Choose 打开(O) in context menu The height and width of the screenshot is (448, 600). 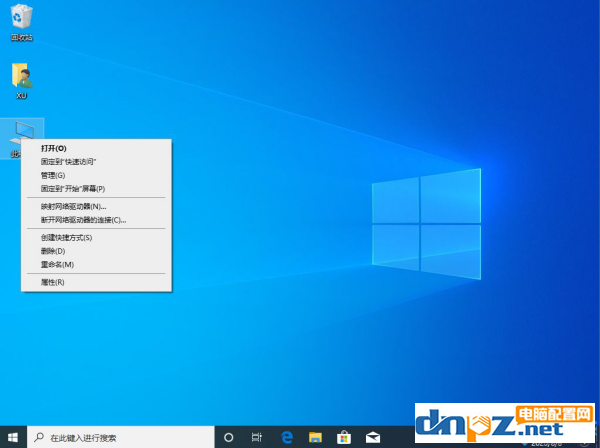pos(96,148)
